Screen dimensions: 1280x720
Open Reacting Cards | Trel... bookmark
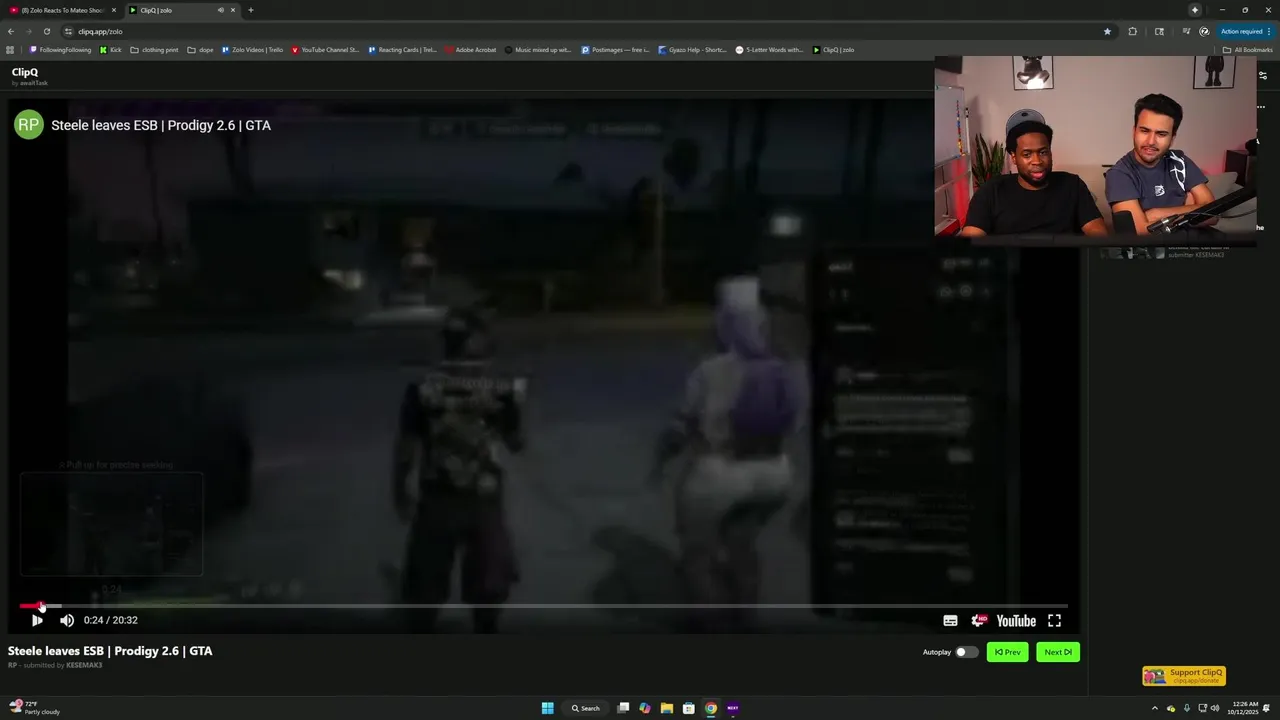coord(402,50)
